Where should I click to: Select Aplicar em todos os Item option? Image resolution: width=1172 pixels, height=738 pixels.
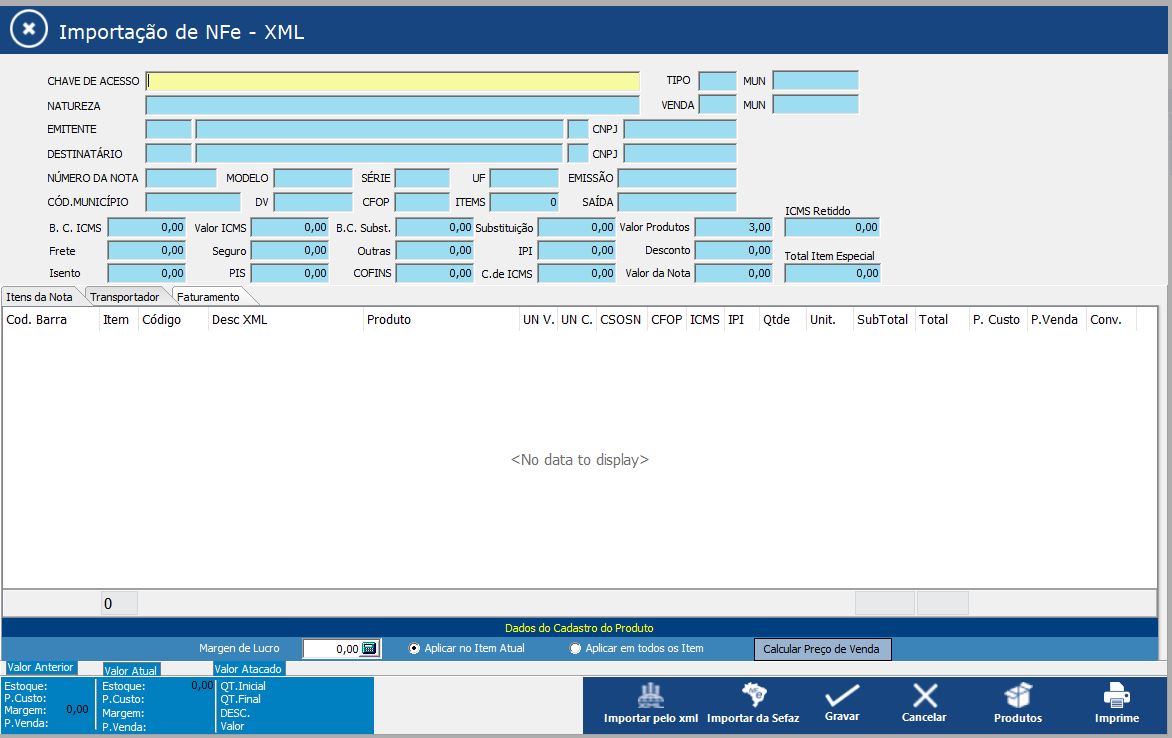[x=575, y=649]
